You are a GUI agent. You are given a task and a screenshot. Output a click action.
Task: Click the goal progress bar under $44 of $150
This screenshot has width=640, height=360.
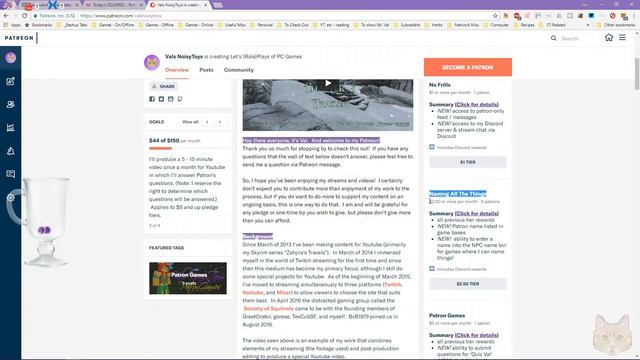pos(188,148)
